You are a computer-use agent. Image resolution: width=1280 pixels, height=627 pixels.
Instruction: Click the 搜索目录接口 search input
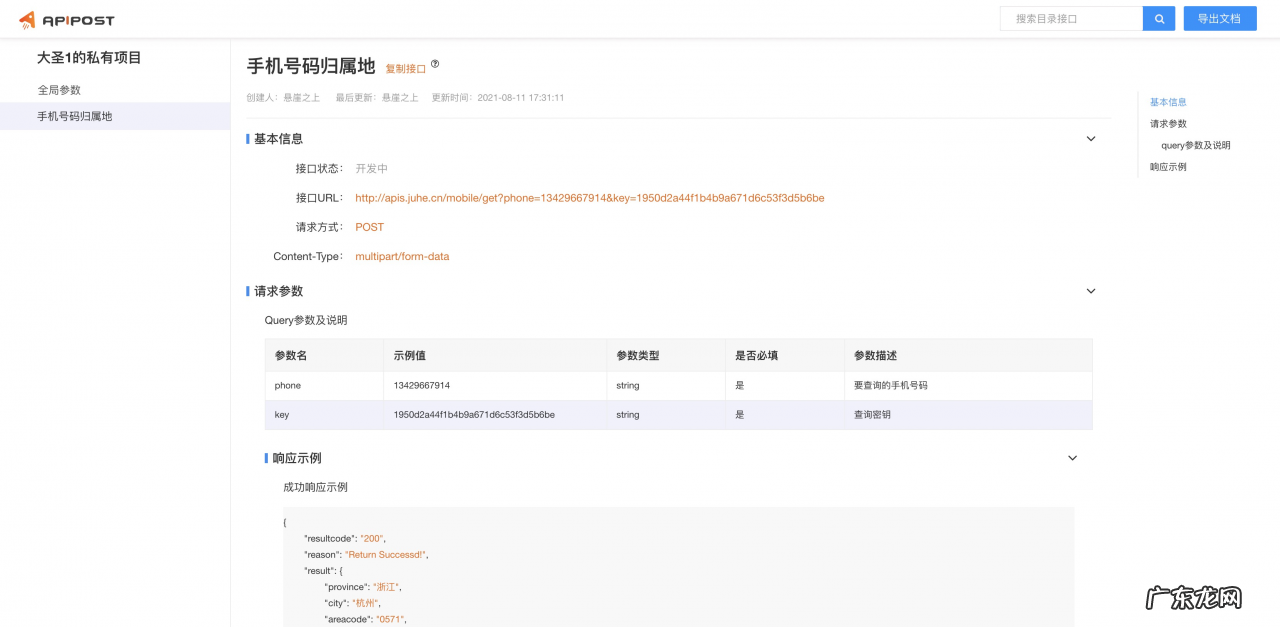tap(1070, 18)
